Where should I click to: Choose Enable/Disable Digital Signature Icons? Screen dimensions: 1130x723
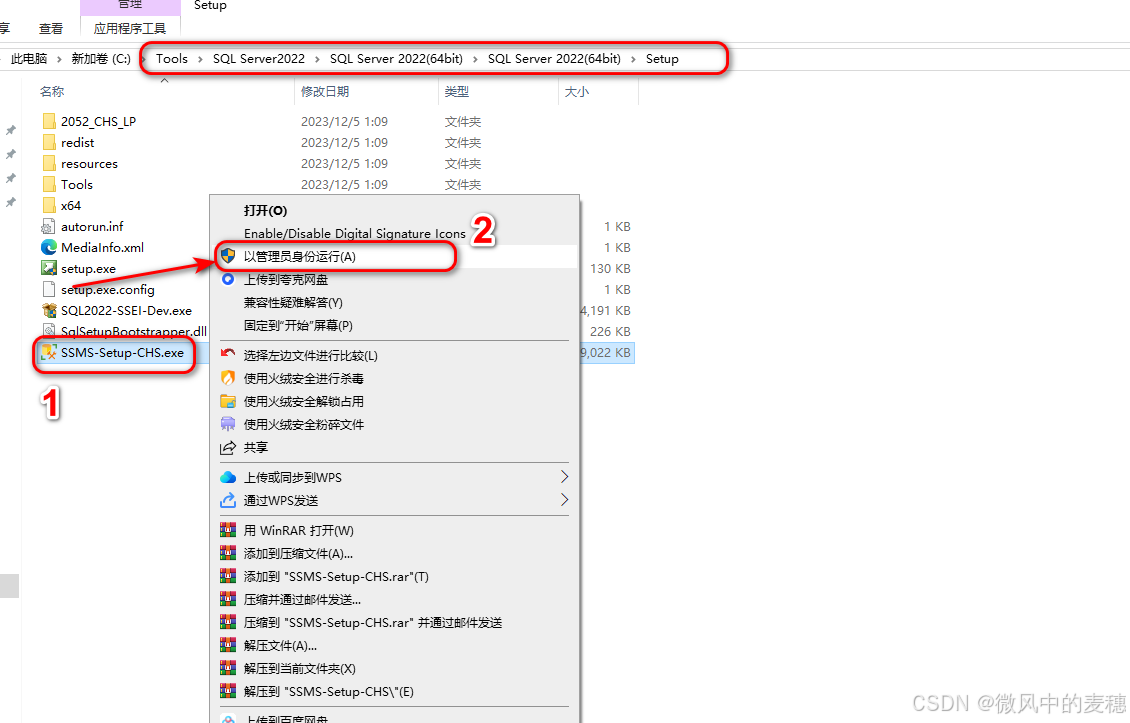click(355, 233)
